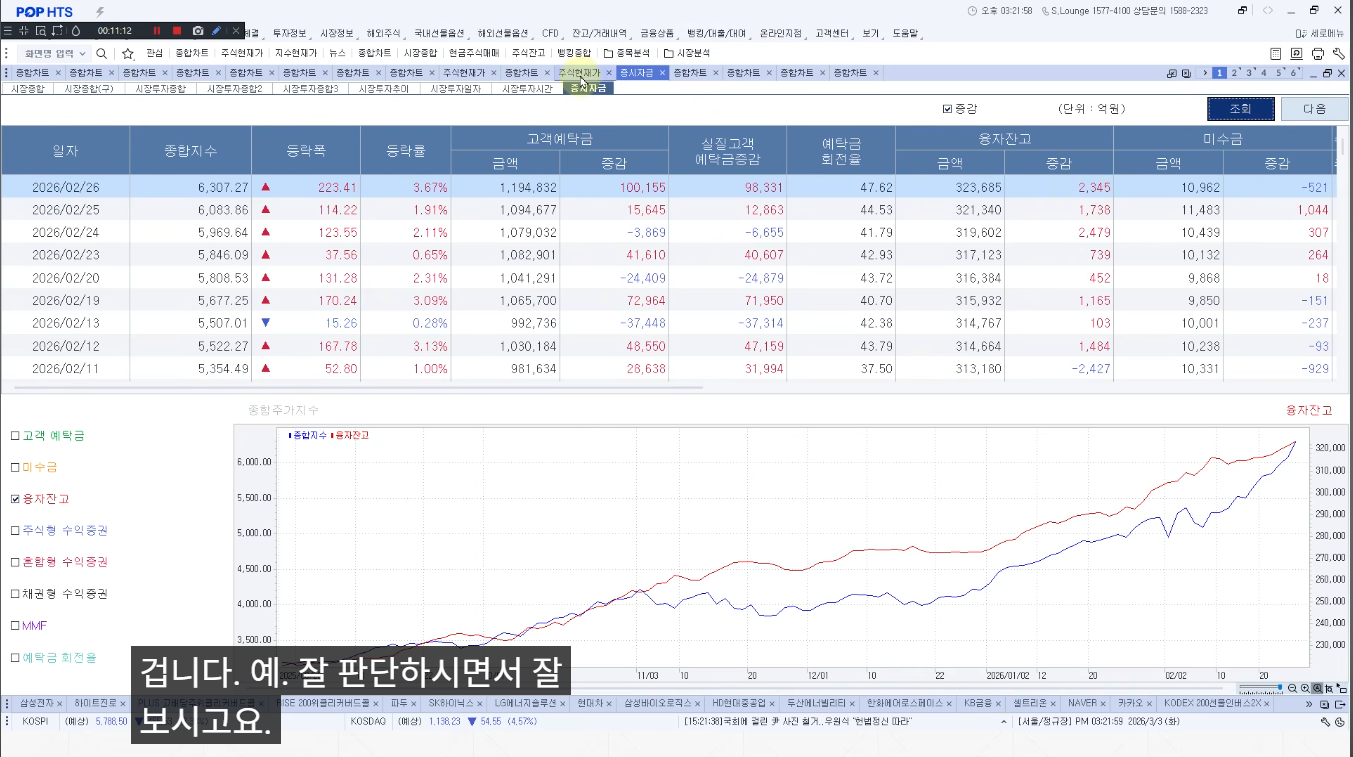Switch to the 시장투자종합2 sub-tab

(x=234, y=88)
